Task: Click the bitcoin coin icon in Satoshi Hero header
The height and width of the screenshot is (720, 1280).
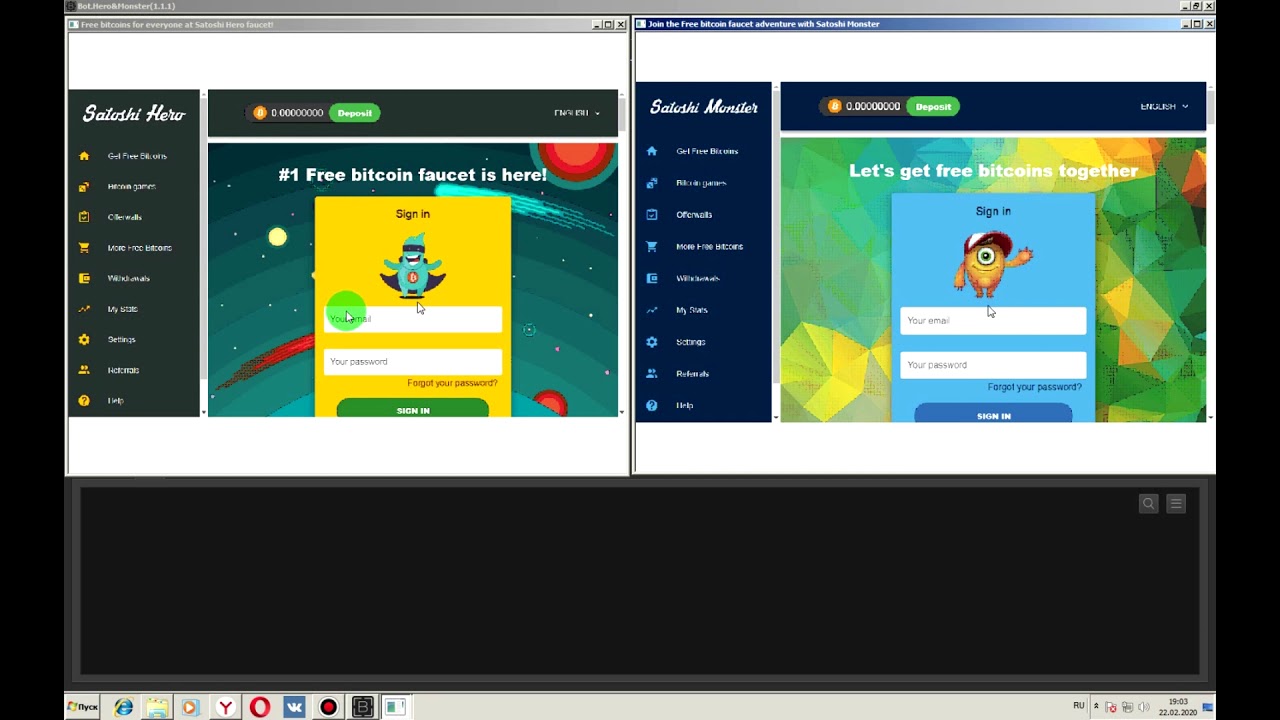Action: (x=260, y=113)
